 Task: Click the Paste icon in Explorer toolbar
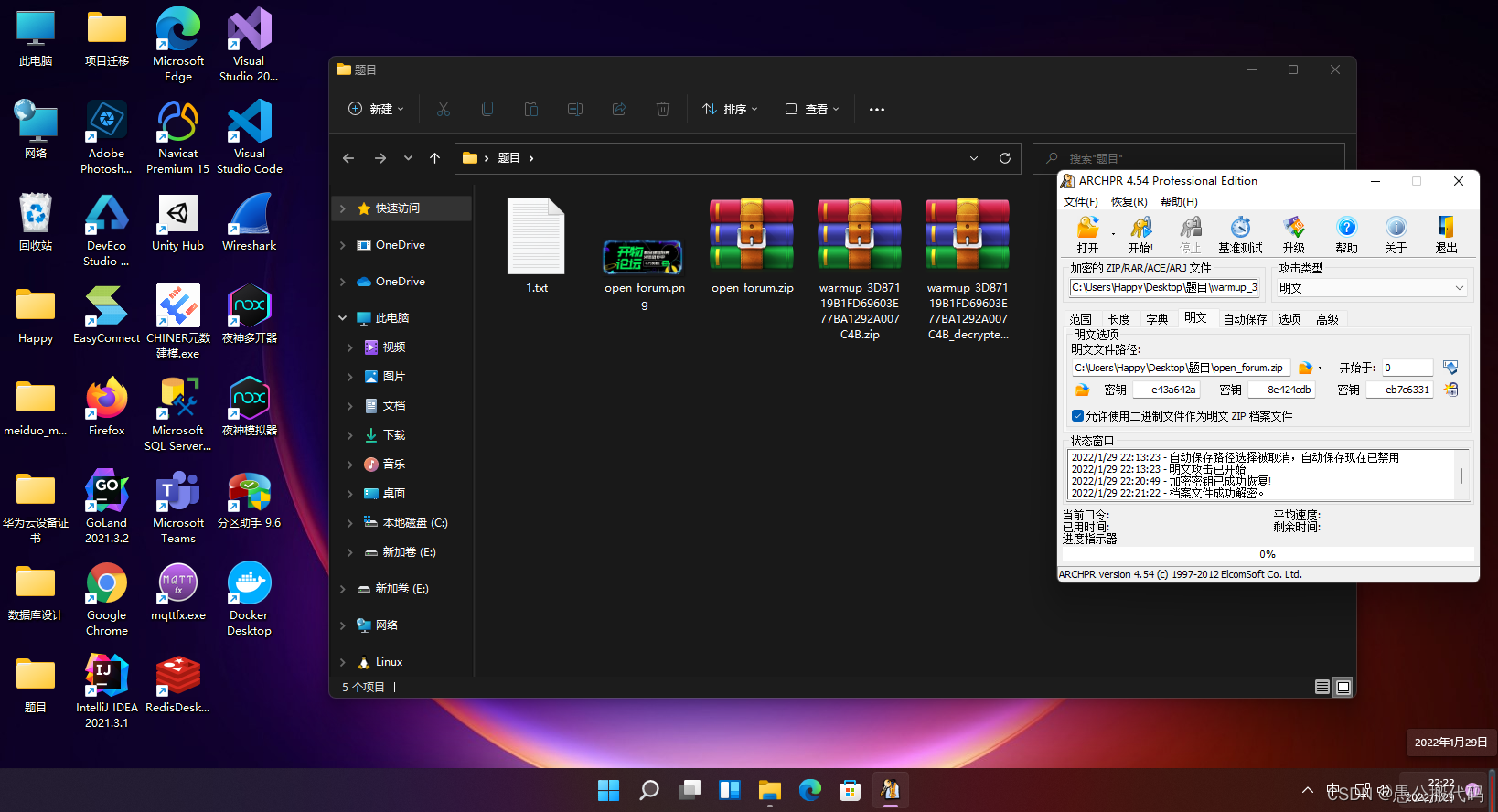click(531, 109)
